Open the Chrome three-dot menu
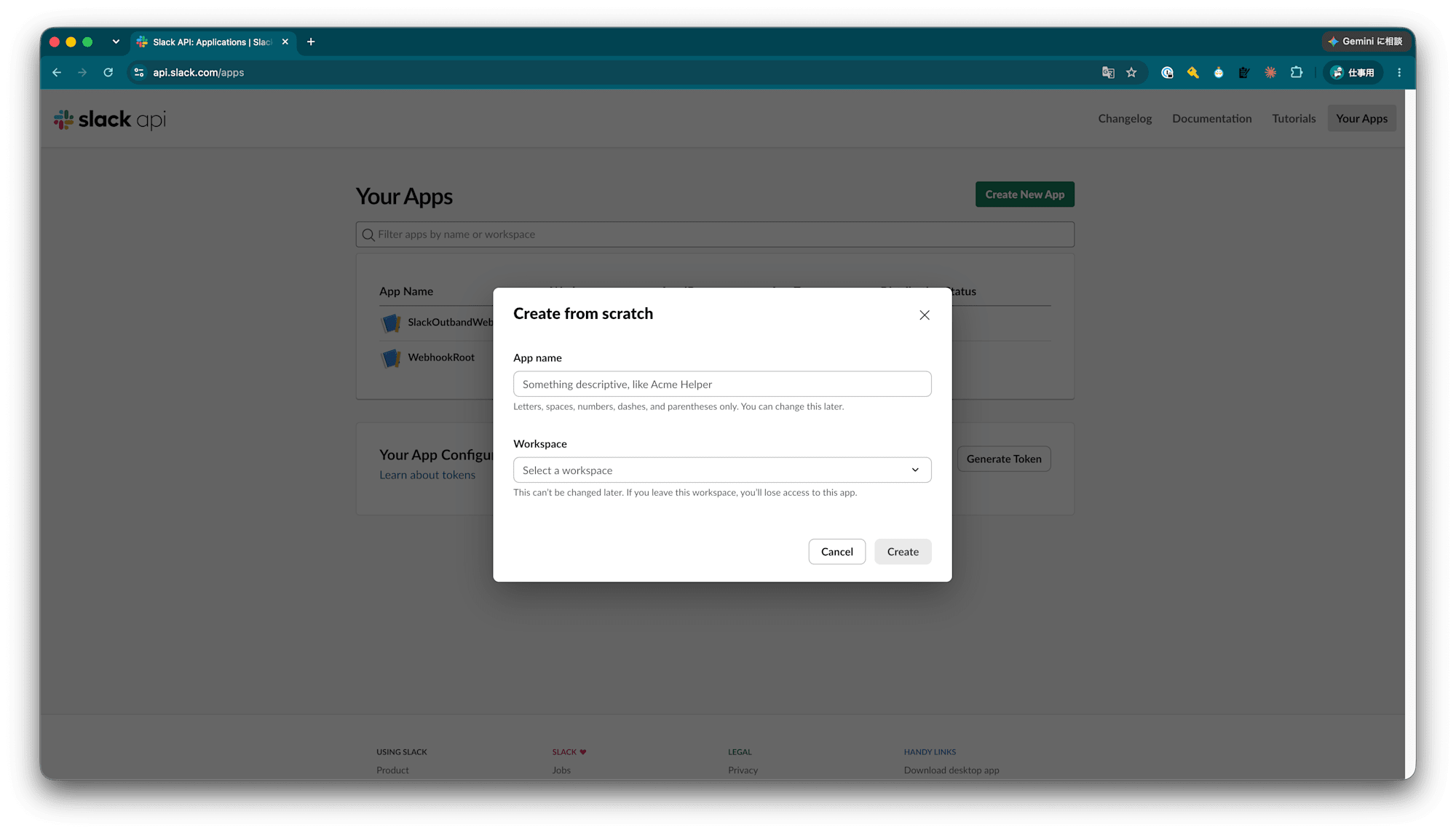 [x=1399, y=73]
